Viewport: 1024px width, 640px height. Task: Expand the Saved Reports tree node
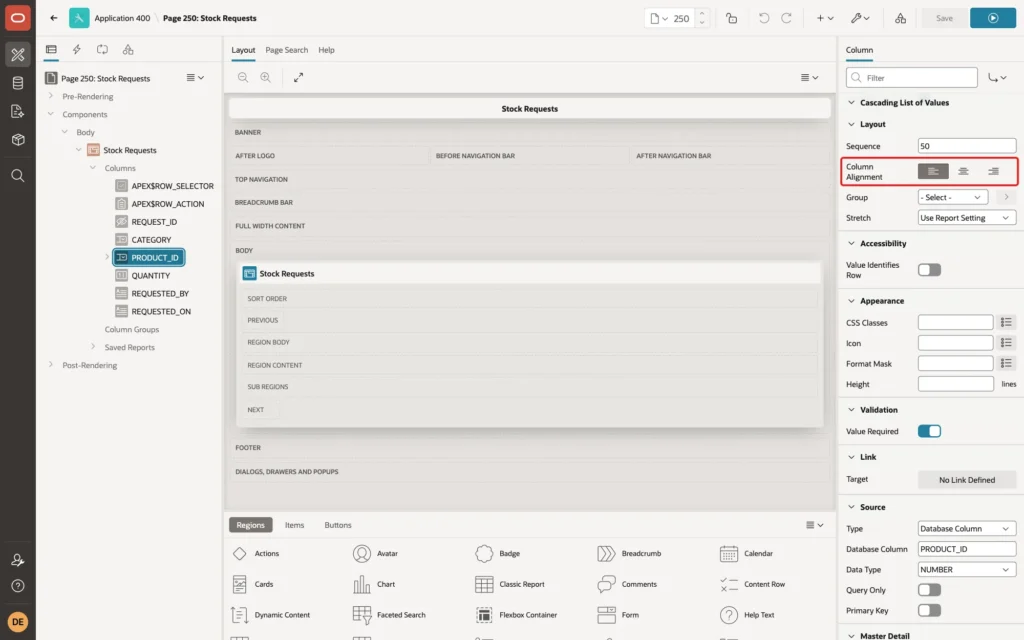93,347
